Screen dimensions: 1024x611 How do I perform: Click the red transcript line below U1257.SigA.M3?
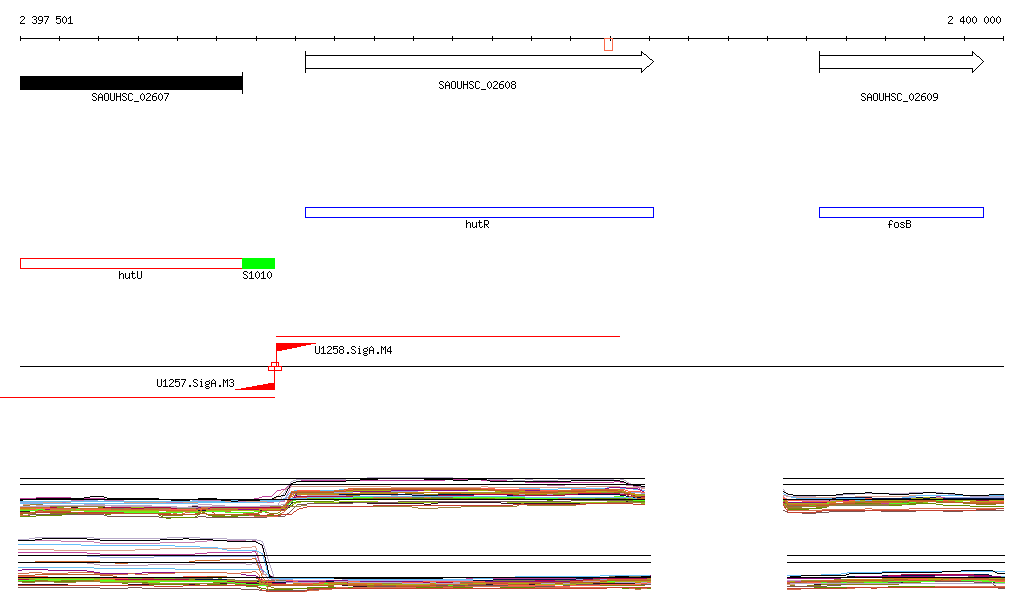[137, 397]
